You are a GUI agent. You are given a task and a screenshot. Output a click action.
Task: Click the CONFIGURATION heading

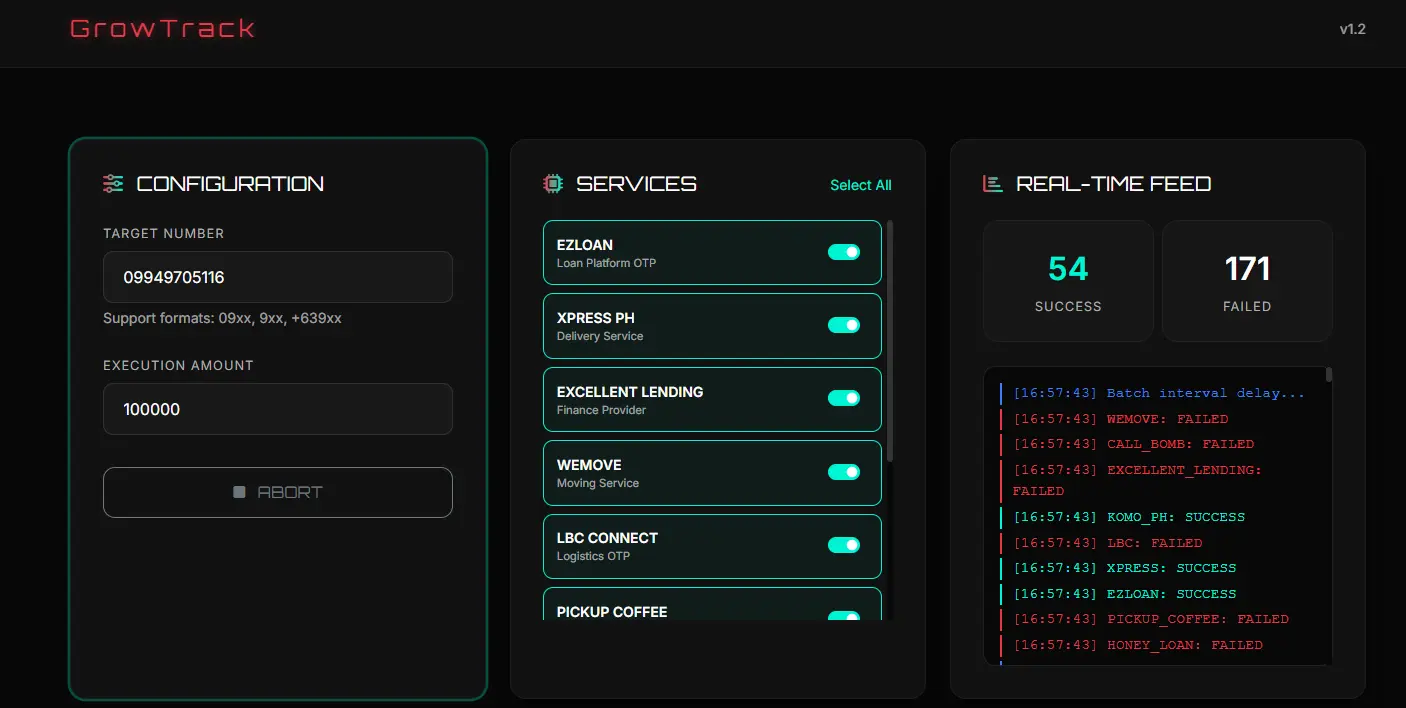[230, 184]
